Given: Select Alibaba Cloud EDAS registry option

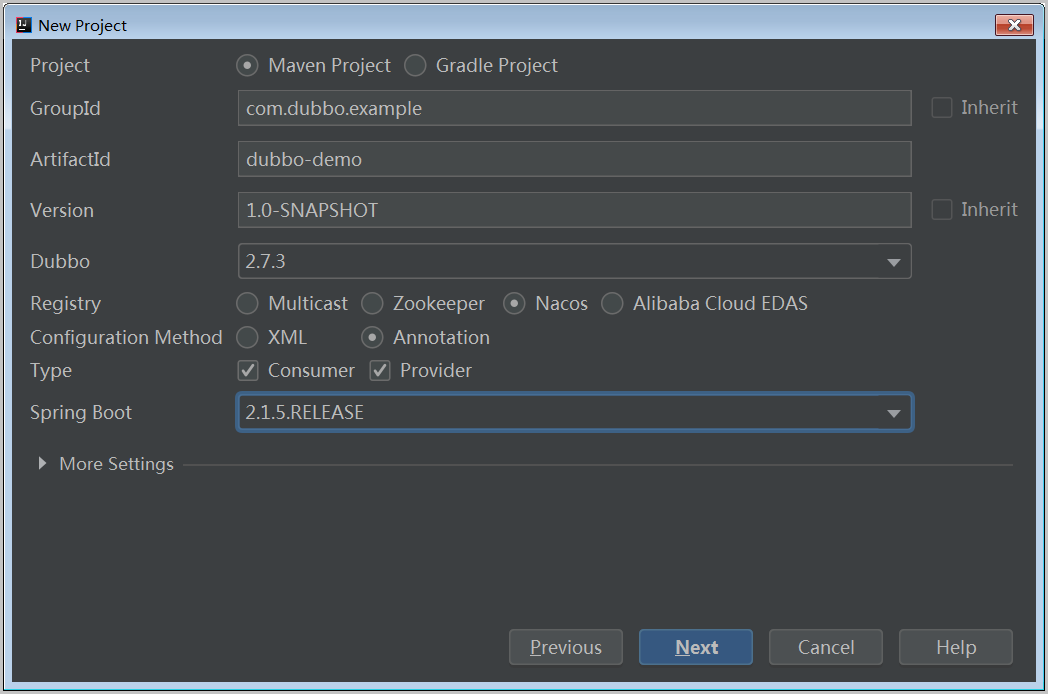Looking at the screenshot, I should (x=612, y=304).
